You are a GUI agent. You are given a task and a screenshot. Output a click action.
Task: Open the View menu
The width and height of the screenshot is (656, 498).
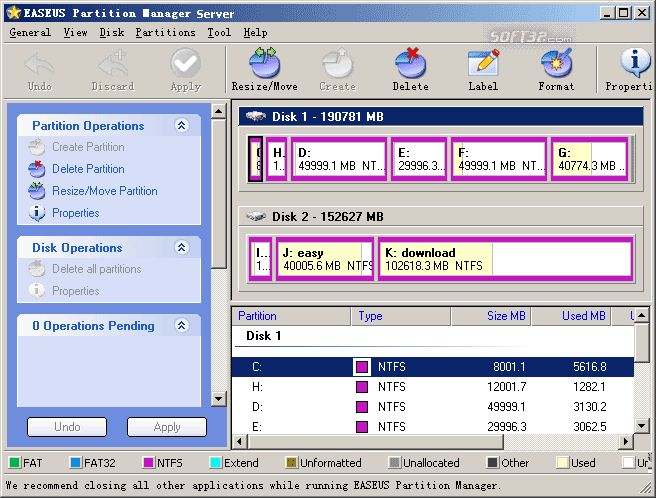point(75,33)
